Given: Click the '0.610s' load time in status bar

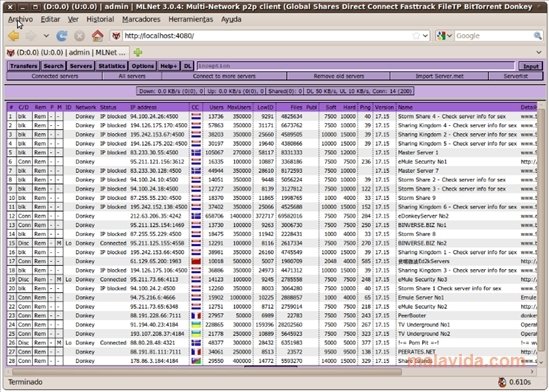Looking at the screenshot, I should (x=520, y=382).
